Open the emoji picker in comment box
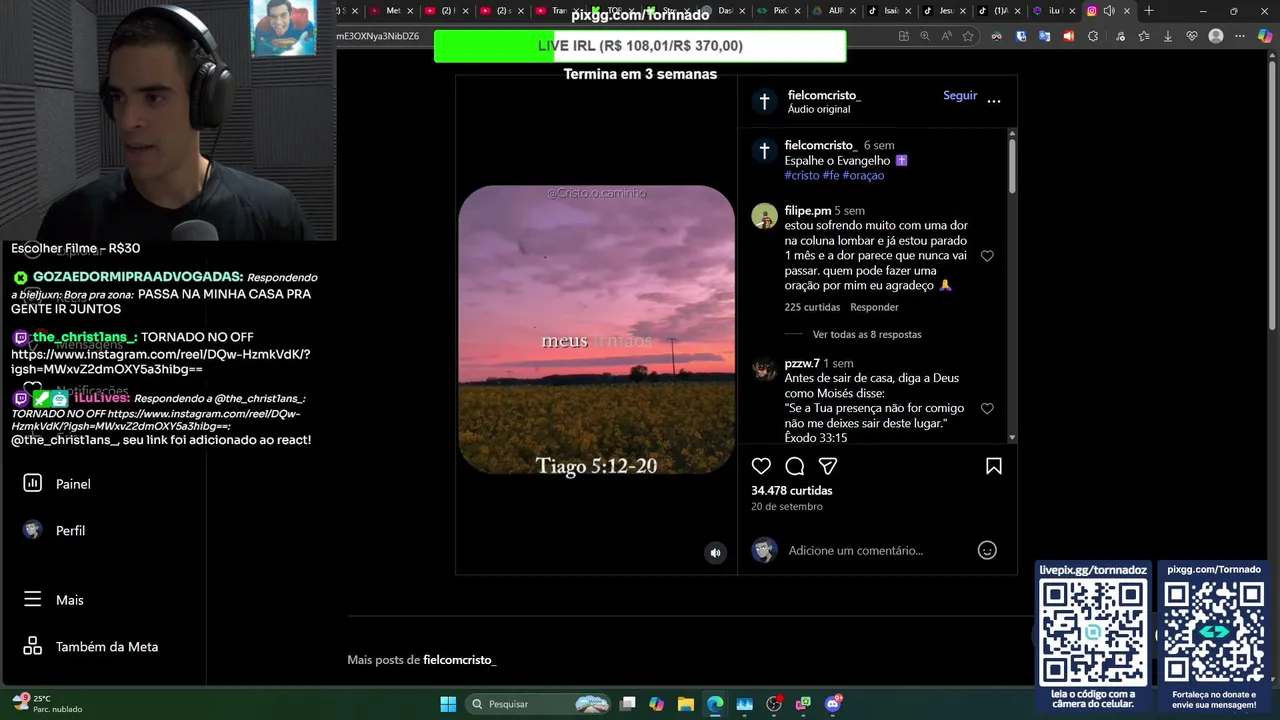 [x=987, y=550]
